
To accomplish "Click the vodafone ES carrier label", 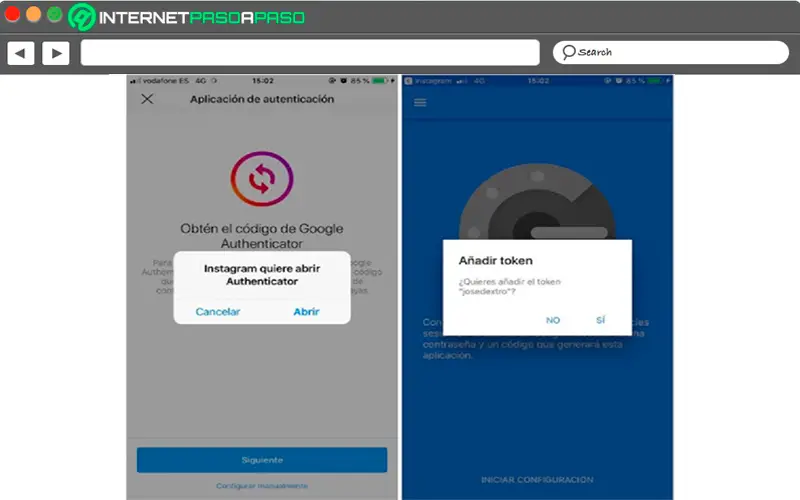I will pos(165,81).
